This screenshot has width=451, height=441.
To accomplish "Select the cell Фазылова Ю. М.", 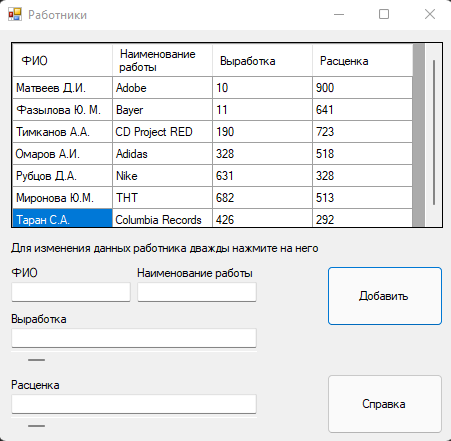I will [62, 110].
